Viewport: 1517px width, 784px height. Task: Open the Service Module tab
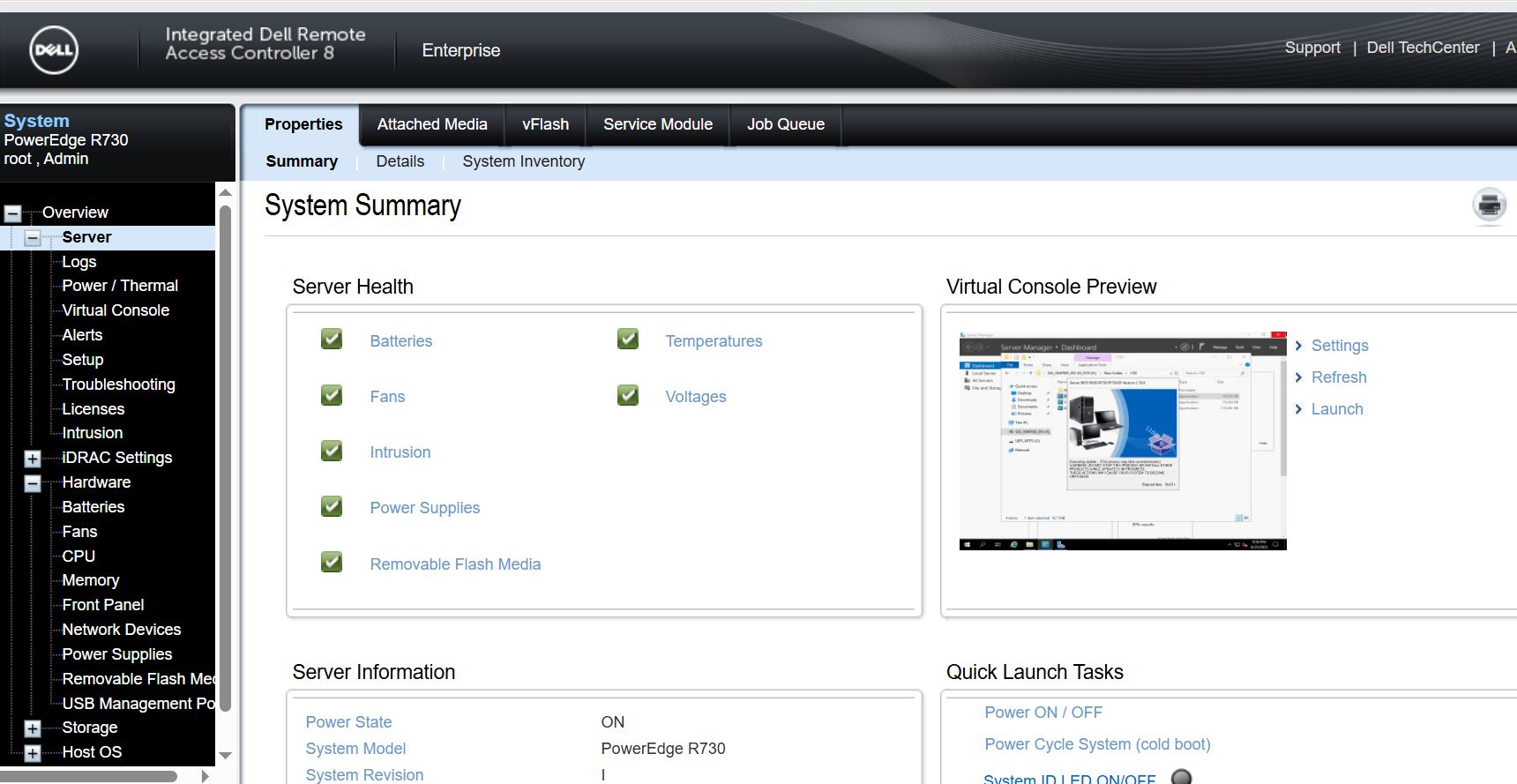(658, 124)
